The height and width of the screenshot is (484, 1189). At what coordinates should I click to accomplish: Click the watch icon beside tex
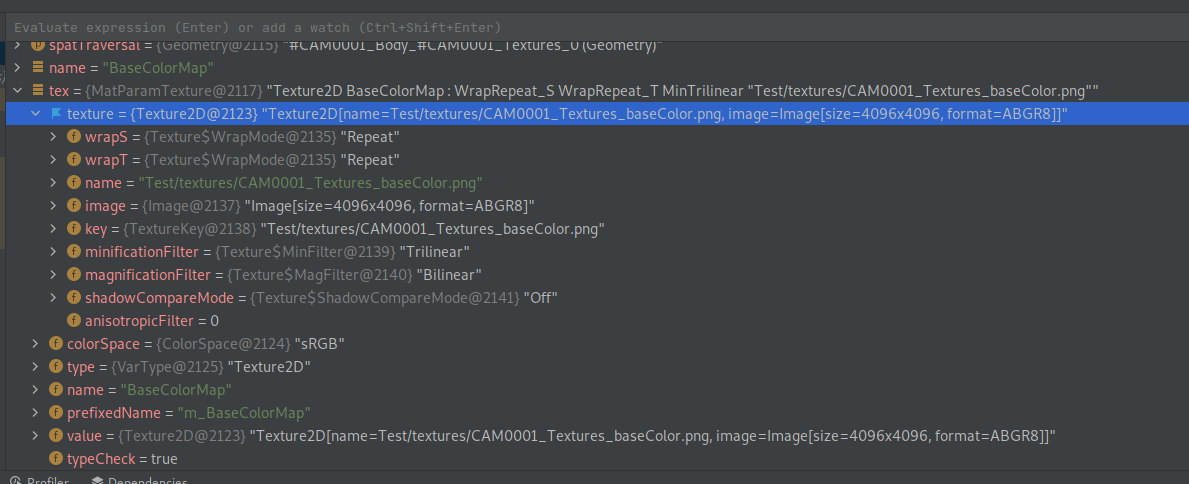pos(37,91)
